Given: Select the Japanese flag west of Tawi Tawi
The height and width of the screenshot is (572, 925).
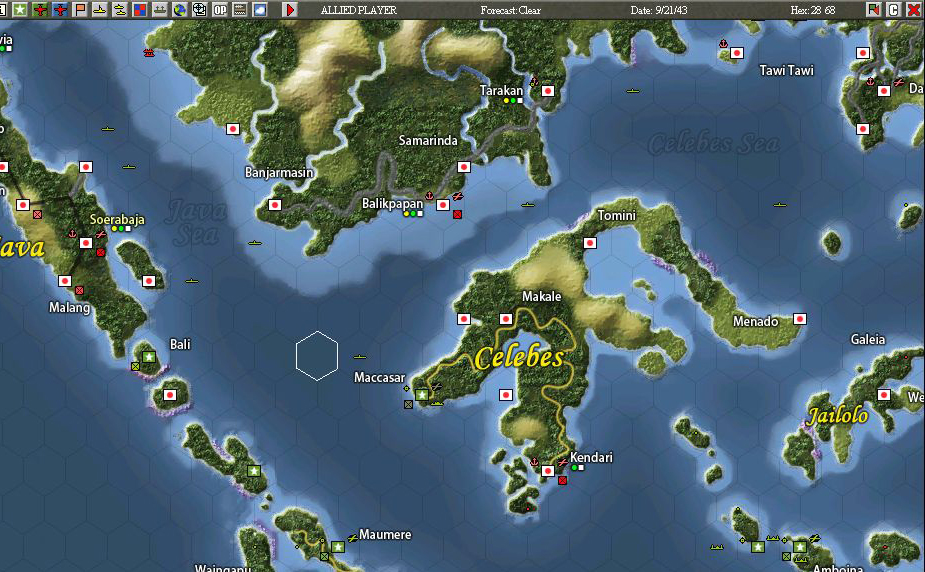Looking at the screenshot, I should point(737,53).
